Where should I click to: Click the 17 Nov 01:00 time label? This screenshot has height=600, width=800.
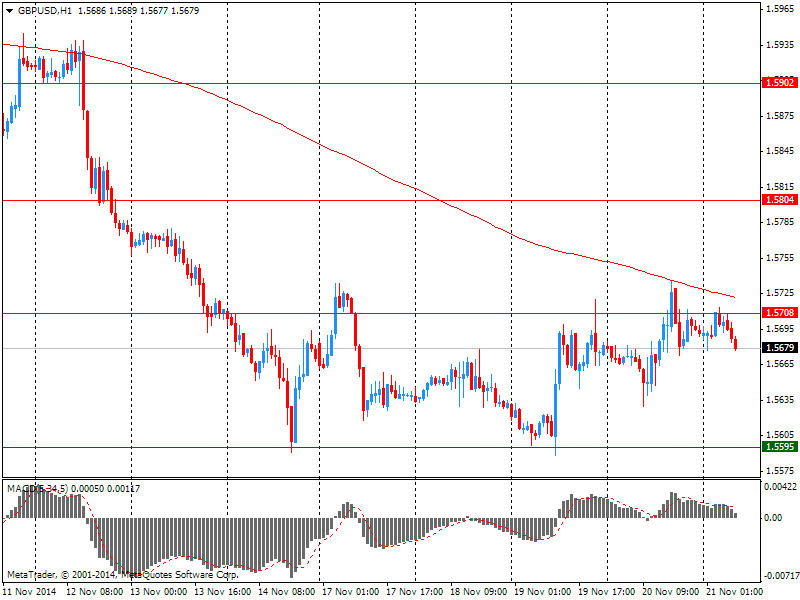pos(351,592)
